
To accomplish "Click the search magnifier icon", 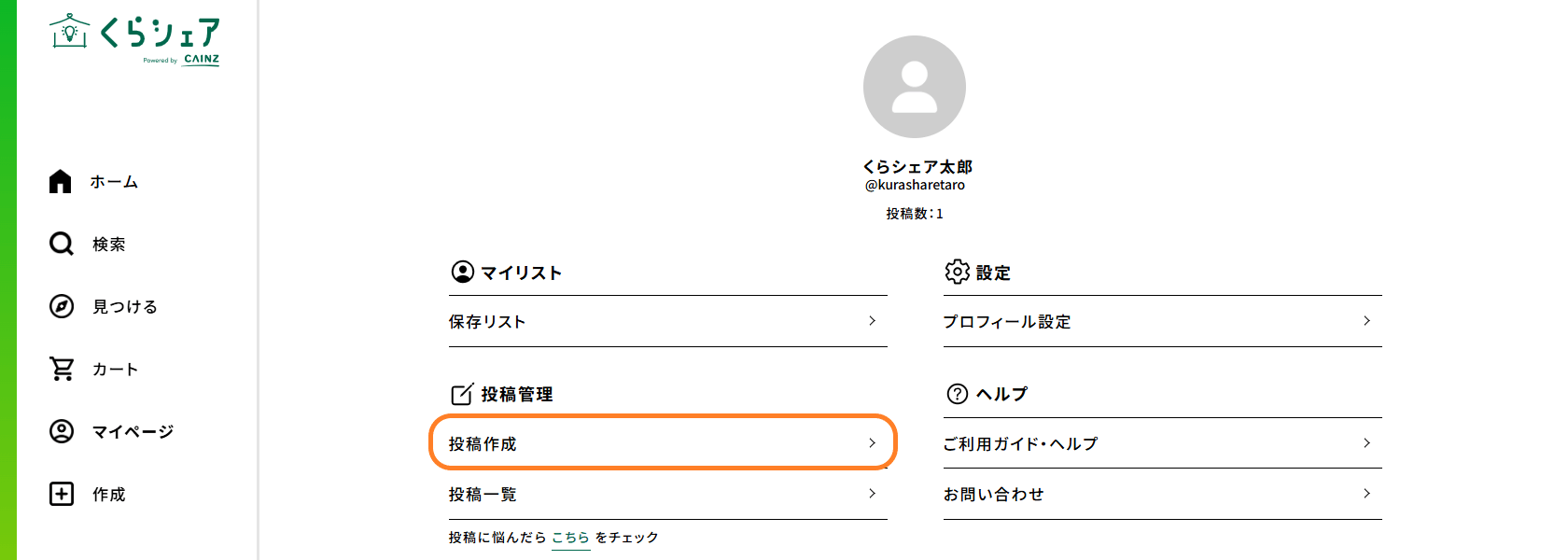I will pyautogui.click(x=62, y=244).
